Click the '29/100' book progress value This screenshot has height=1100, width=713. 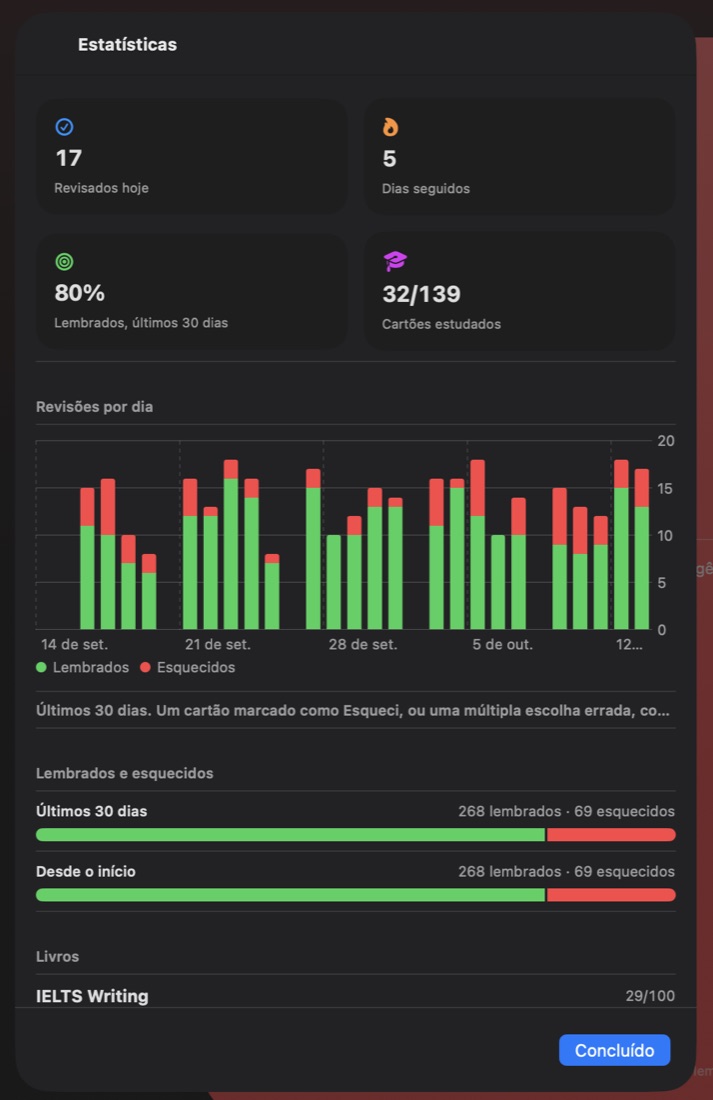point(650,995)
